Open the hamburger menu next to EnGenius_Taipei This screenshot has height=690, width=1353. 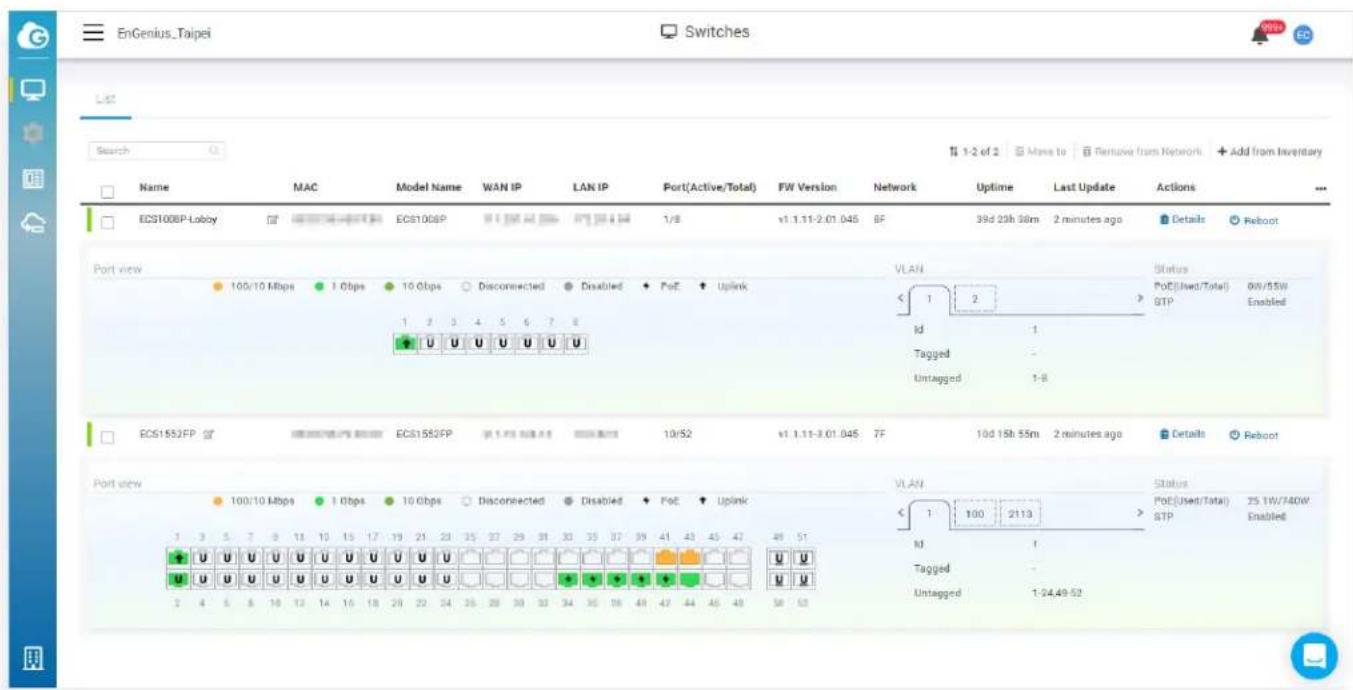click(93, 33)
